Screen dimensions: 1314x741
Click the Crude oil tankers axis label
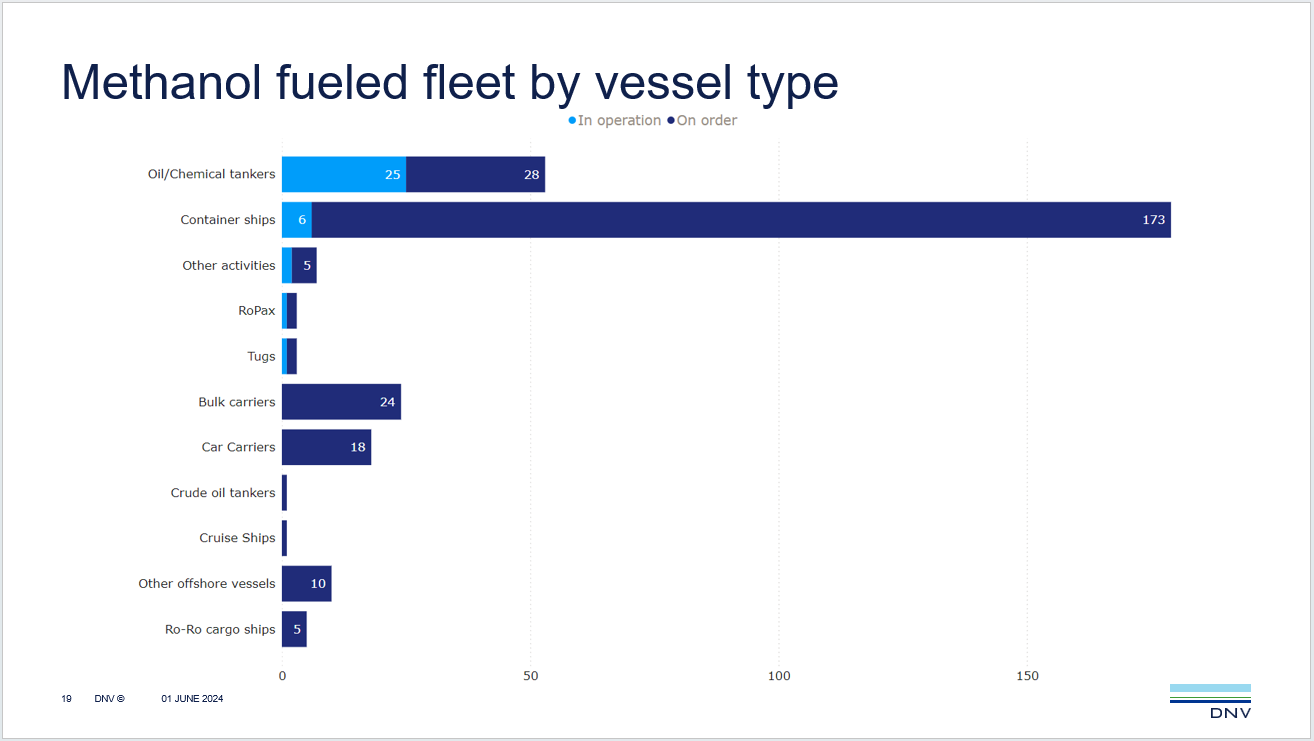point(223,493)
